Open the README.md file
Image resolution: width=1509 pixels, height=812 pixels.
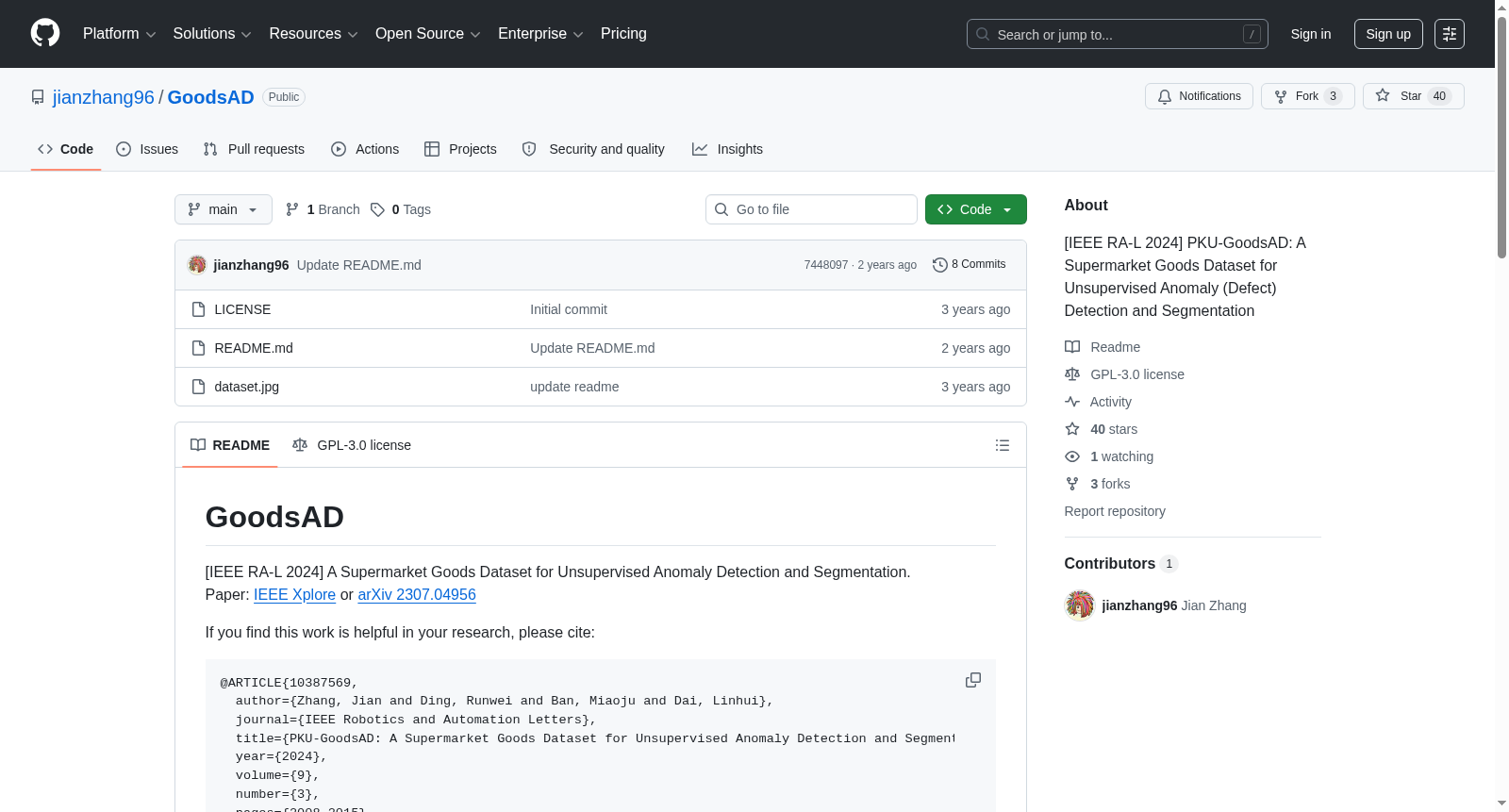click(254, 348)
